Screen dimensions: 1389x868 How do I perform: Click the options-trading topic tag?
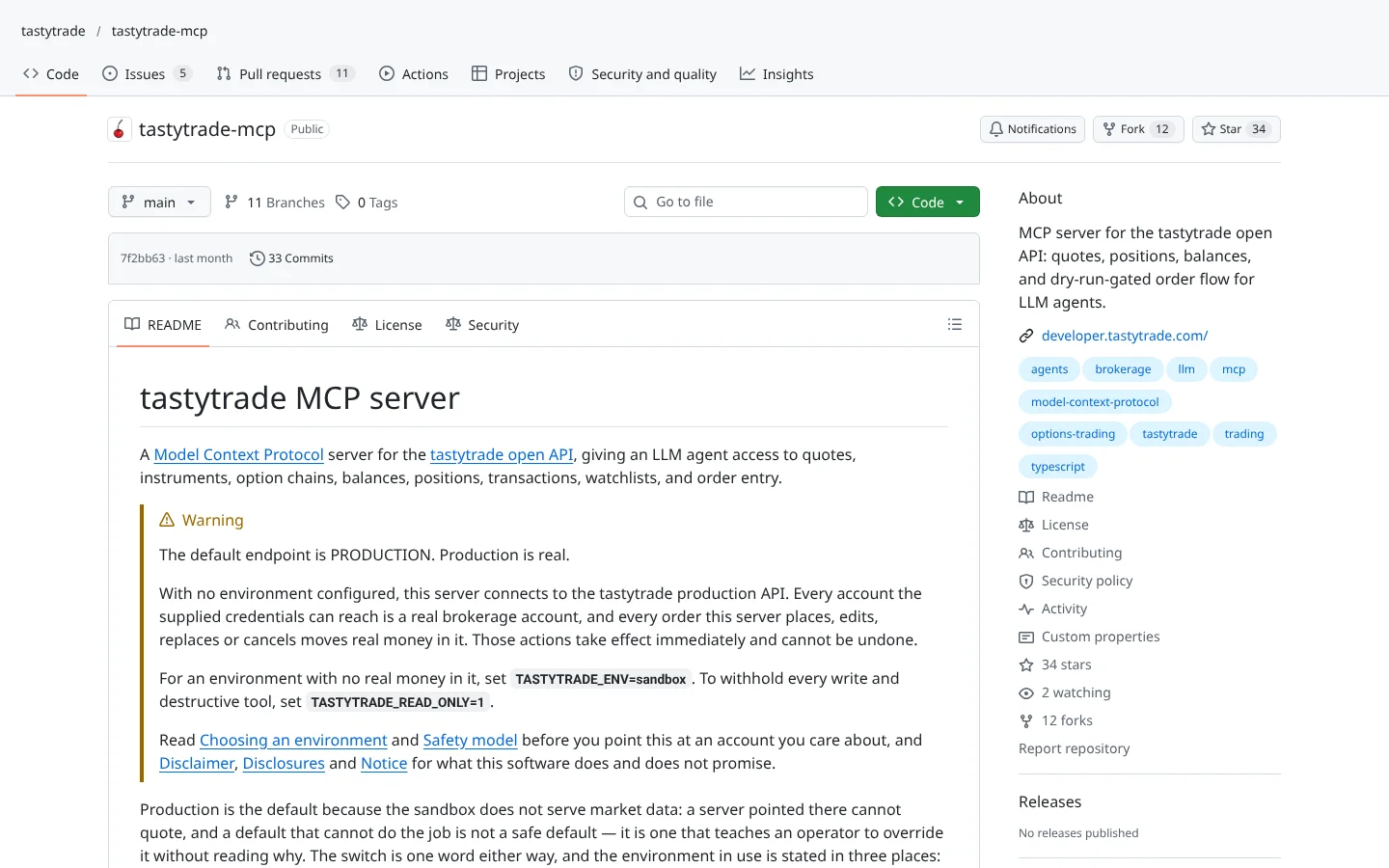[x=1073, y=434]
